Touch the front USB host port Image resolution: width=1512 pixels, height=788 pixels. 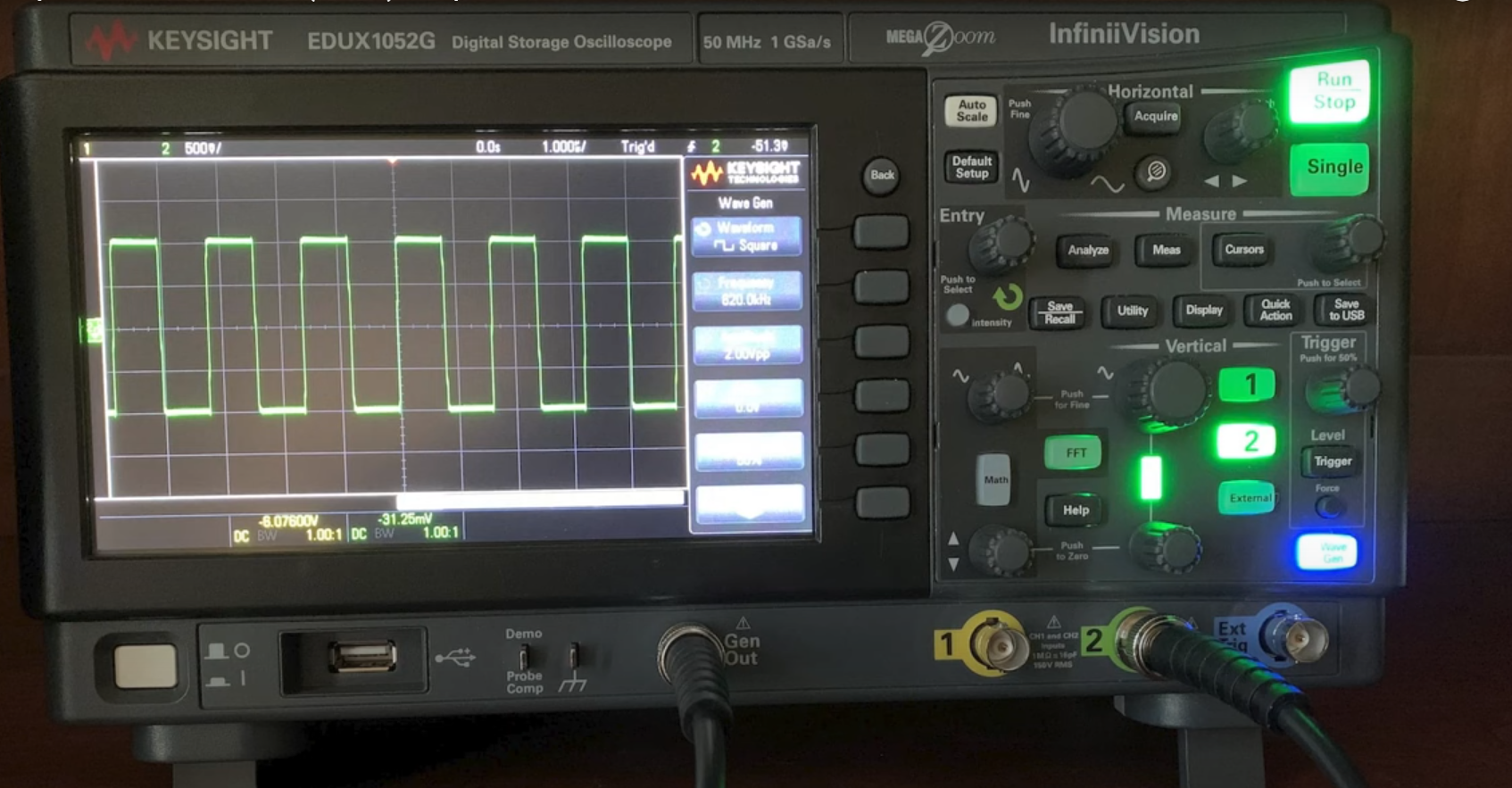point(361,658)
